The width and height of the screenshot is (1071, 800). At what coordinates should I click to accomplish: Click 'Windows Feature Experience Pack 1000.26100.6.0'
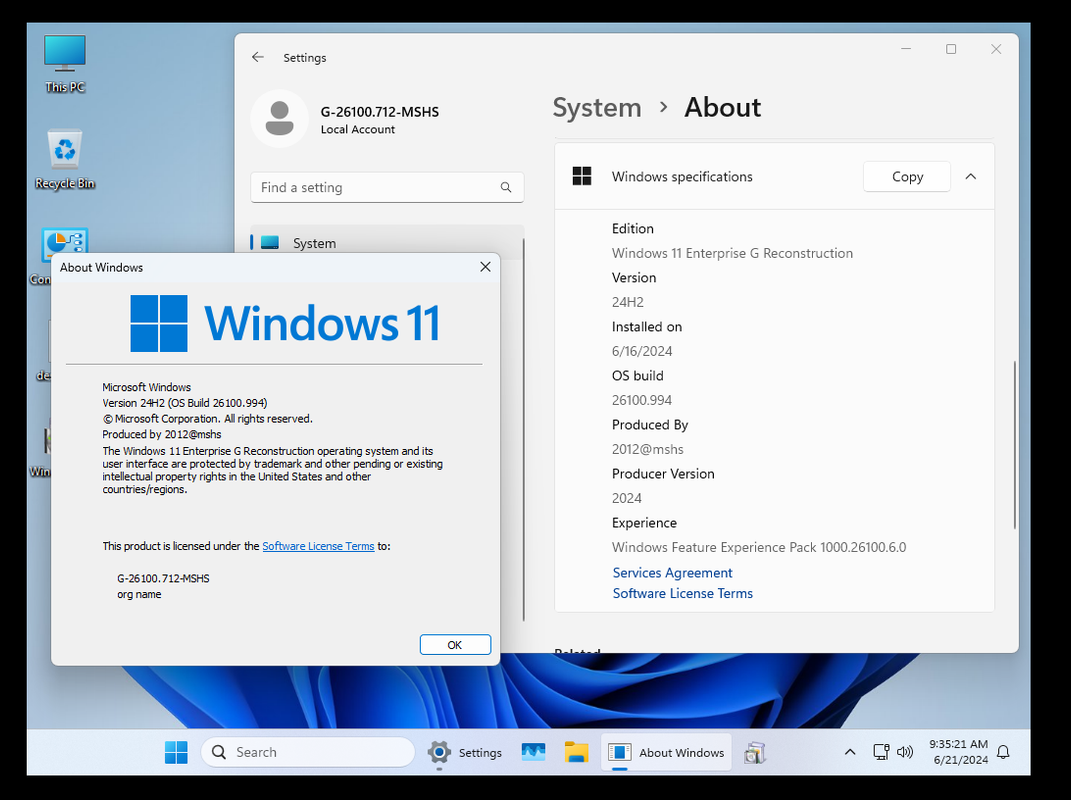pyautogui.click(x=759, y=547)
